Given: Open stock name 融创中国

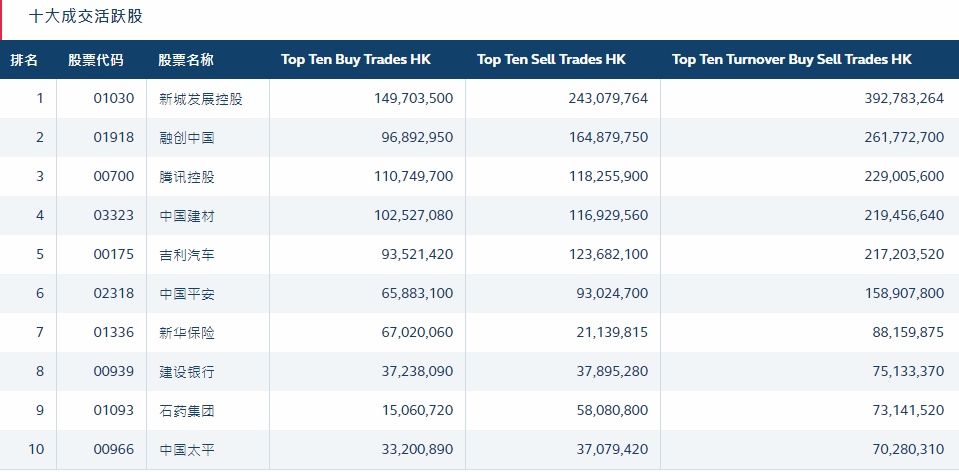Looking at the screenshot, I should [x=186, y=138].
